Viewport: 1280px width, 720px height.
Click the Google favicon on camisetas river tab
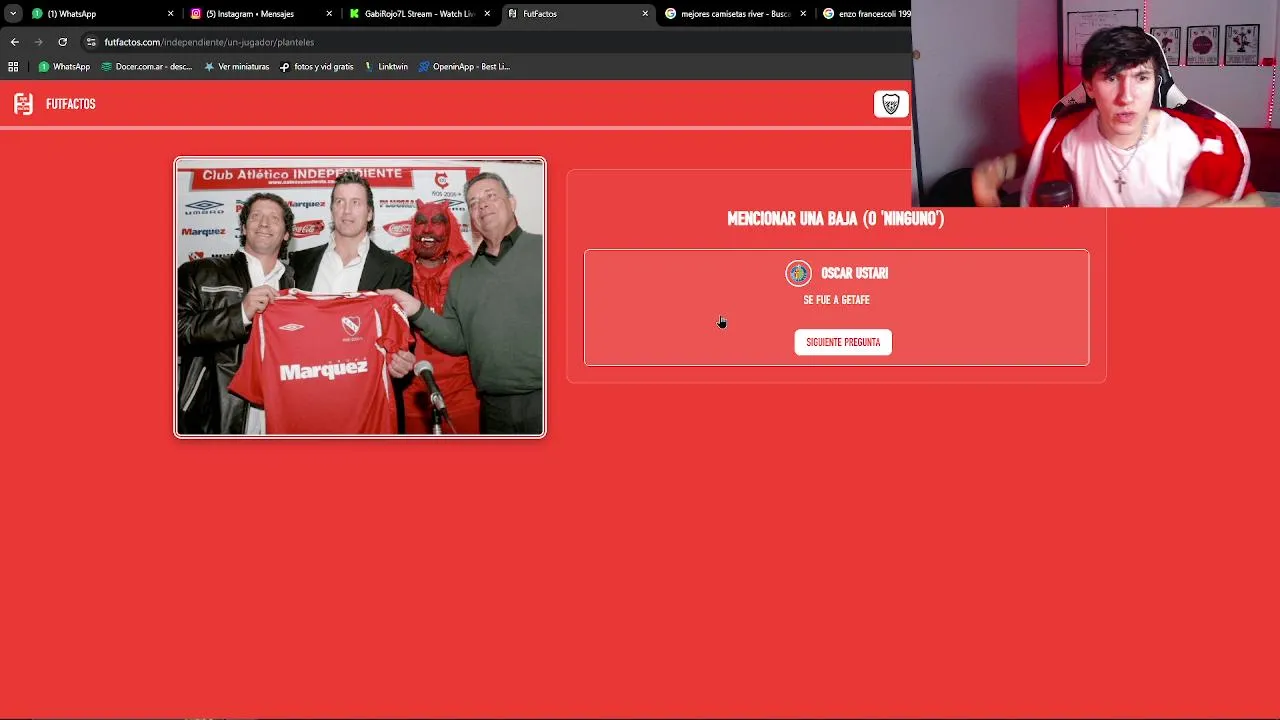670,14
